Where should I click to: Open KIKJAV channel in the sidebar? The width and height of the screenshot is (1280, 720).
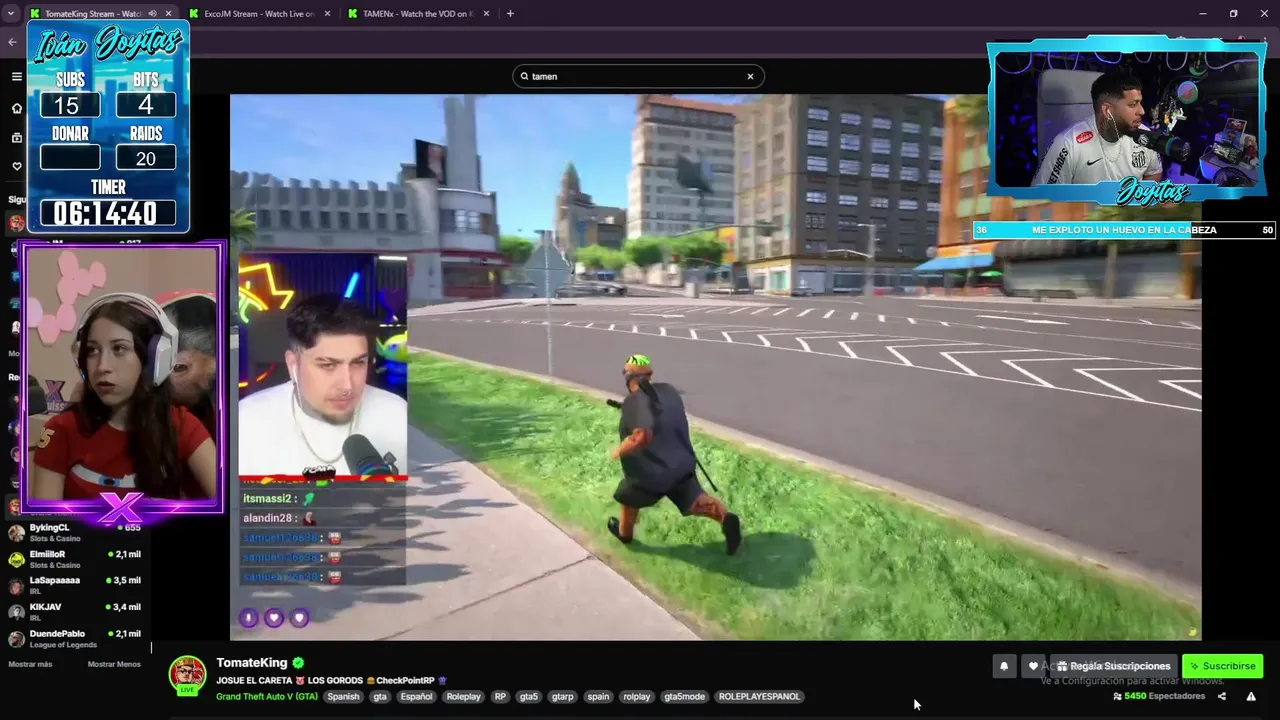[x=75, y=612]
